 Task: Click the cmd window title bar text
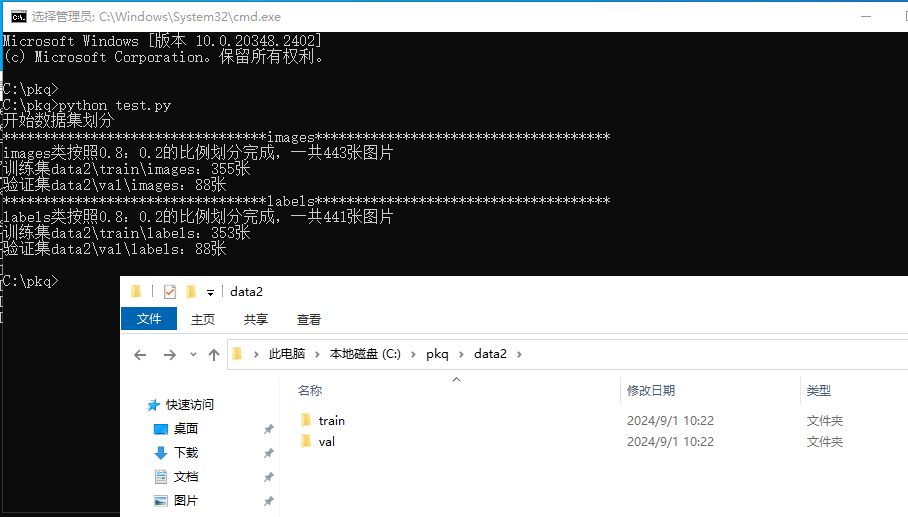[x=156, y=17]
